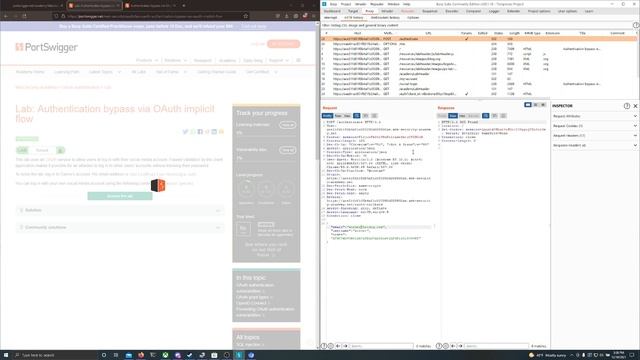Toggle Pretty view in Response pane
The width and height of the screenshot is (640, 360).
[x=442, y=116]
